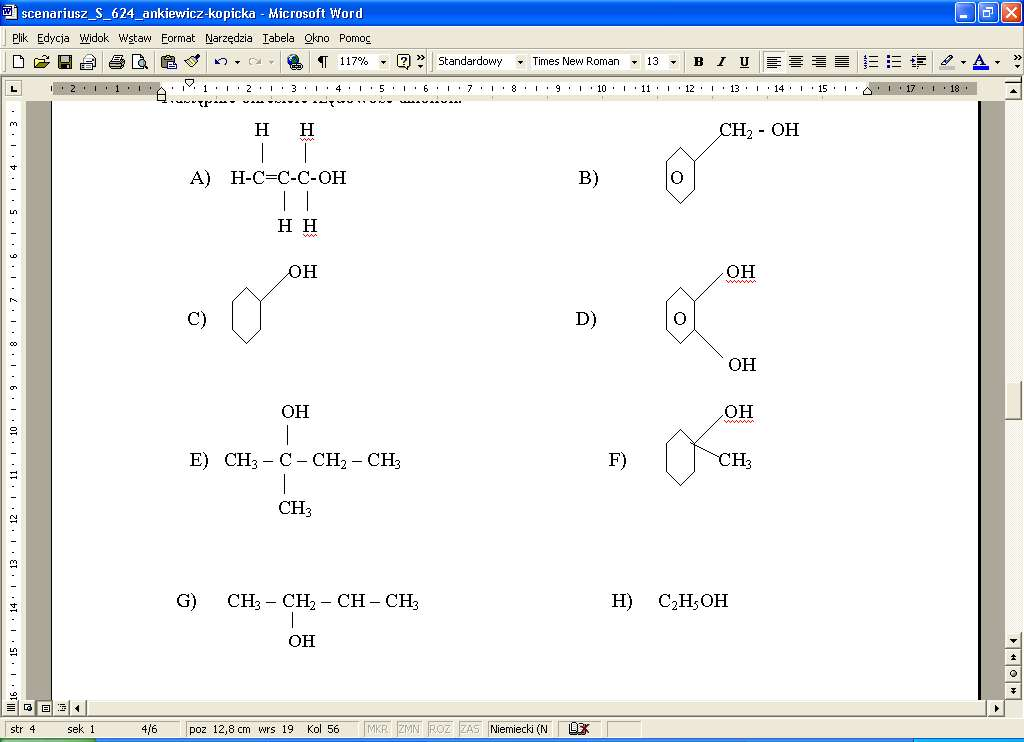Select the Format Painter brush

[x=192, y=61]
